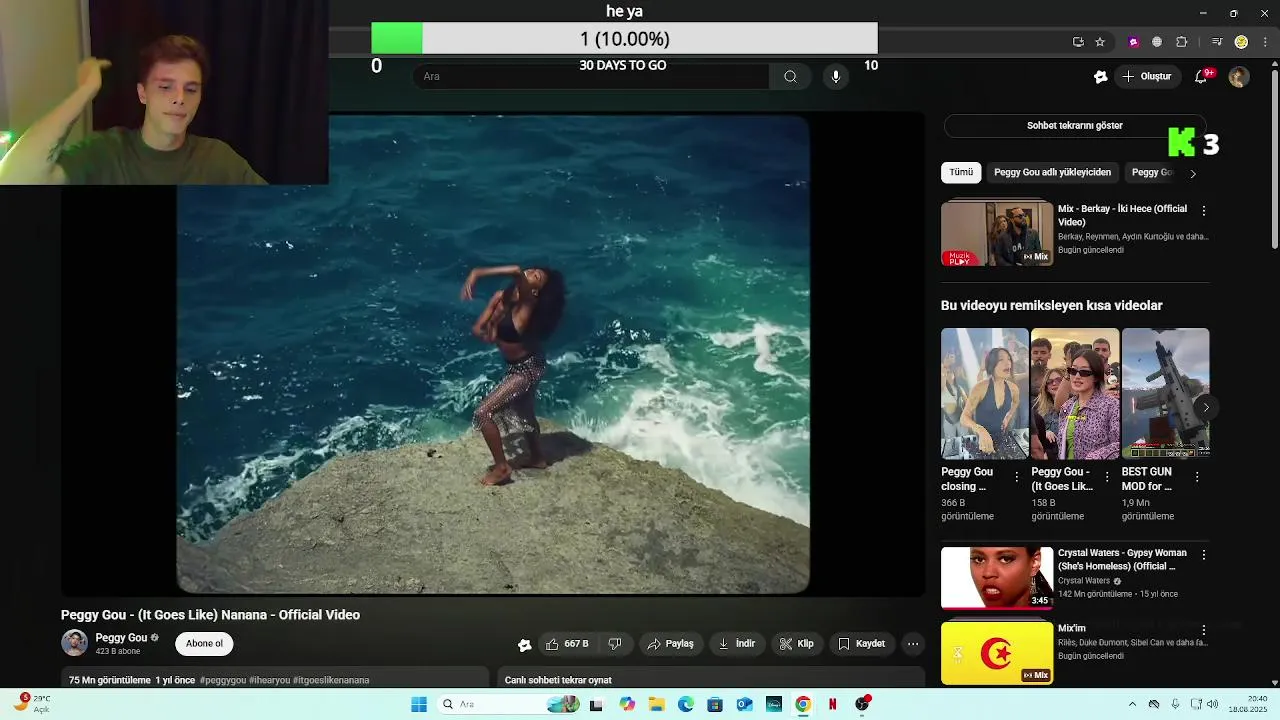The width and height of the screenshot is (1280, 720).
Task: Open Chrome three-dot menu
Action: (x=1266, y=42)
